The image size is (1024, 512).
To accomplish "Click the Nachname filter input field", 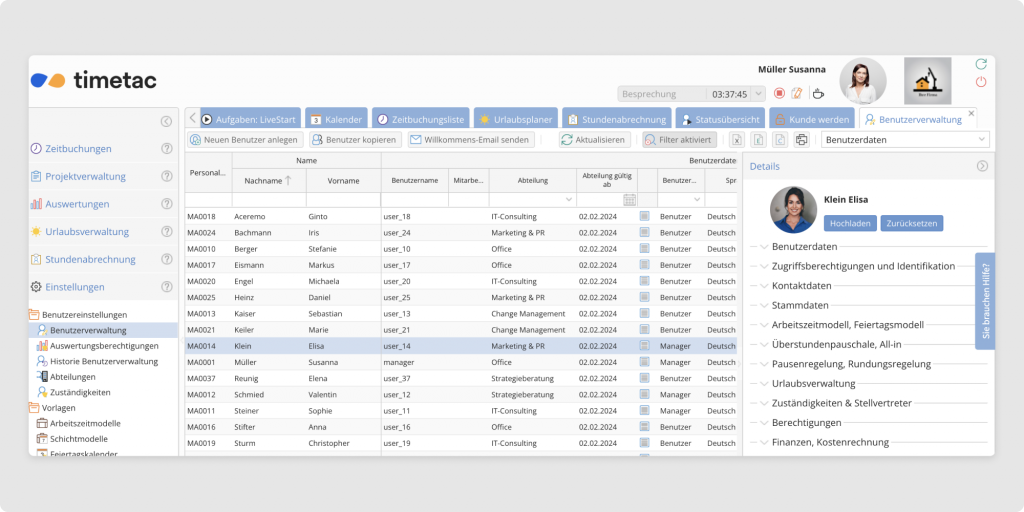I will (268, 200).
